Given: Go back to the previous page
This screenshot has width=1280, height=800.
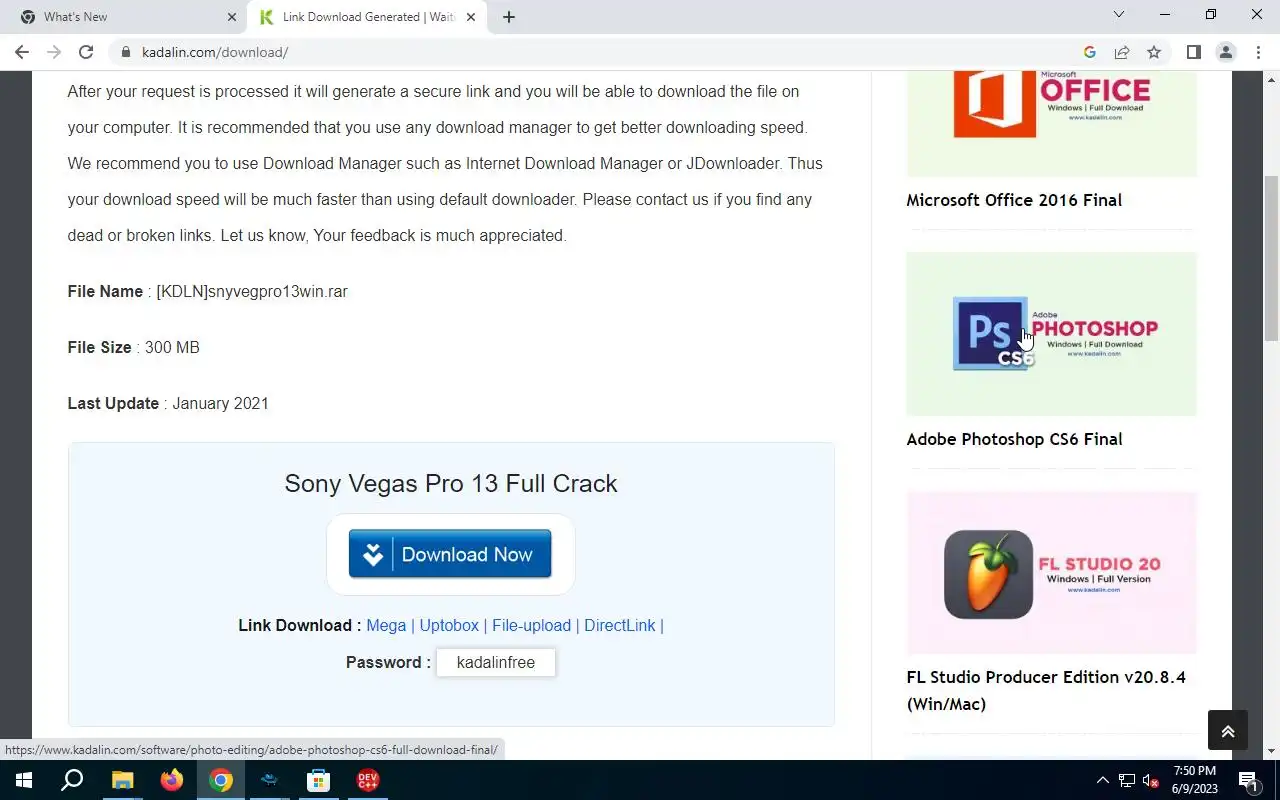Looking at the screenshot, I should [x=22, y=52].
